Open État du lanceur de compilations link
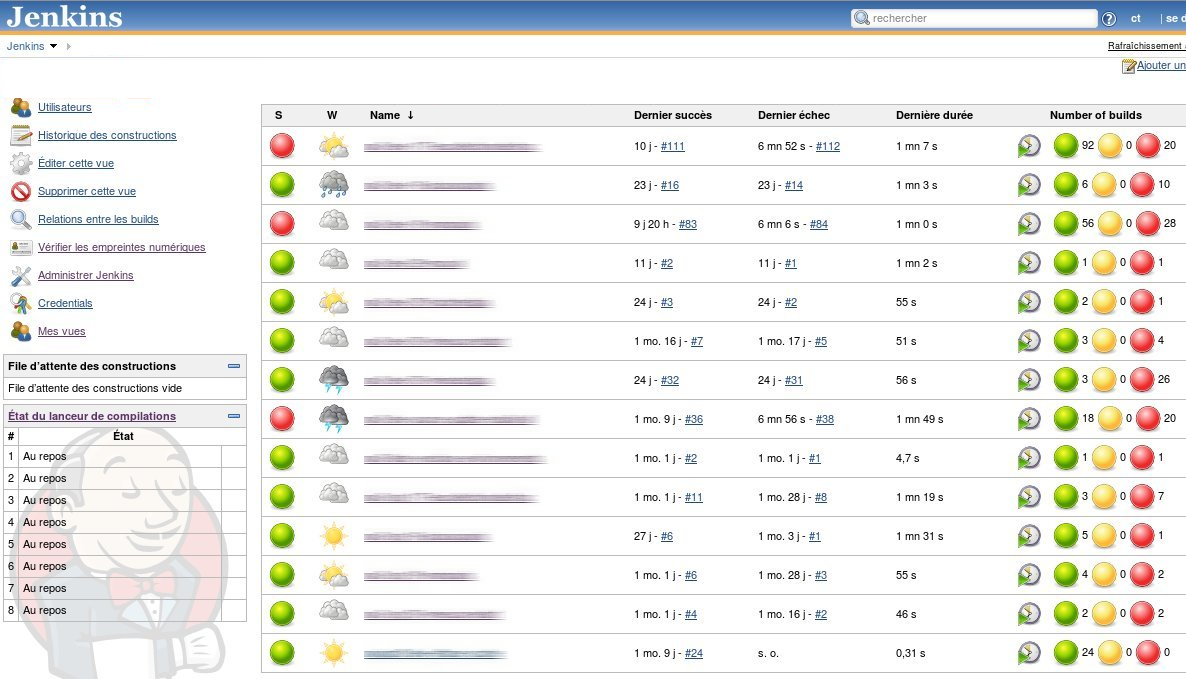Image resolution: width=1186 pixels, height=679 pixels. coord(92,416)
